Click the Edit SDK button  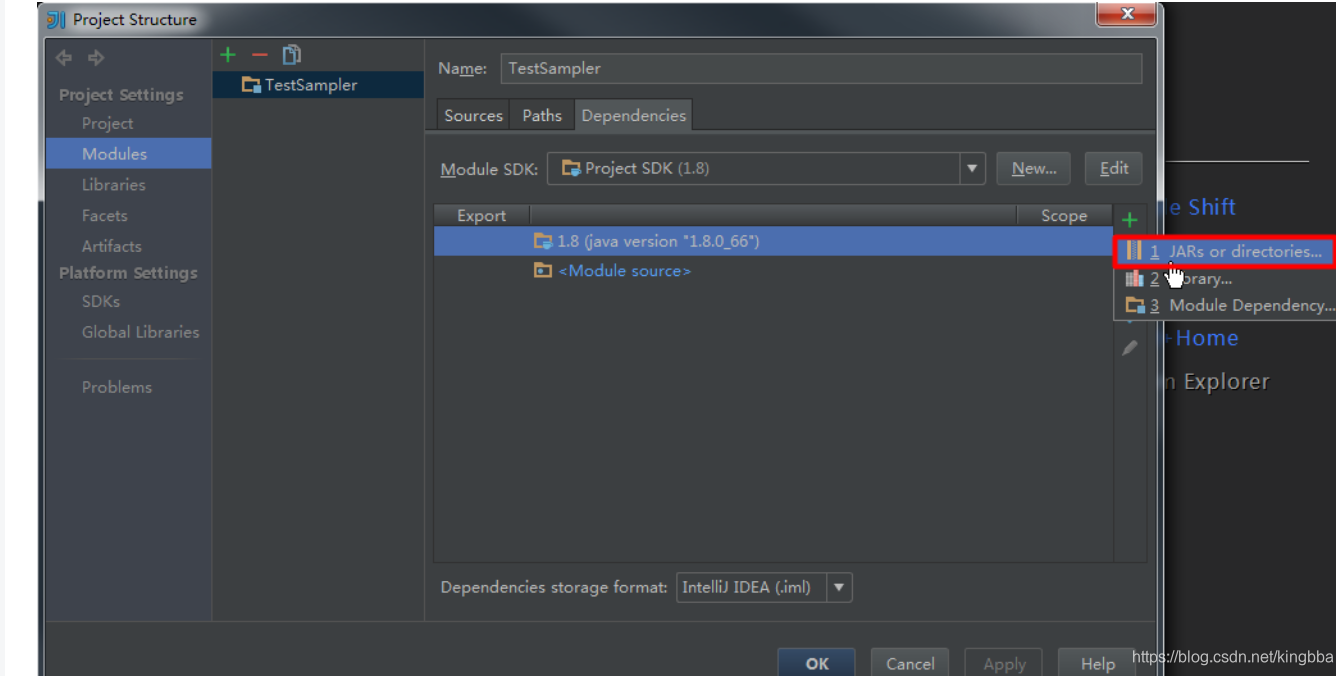click(x=1113, y=169)
